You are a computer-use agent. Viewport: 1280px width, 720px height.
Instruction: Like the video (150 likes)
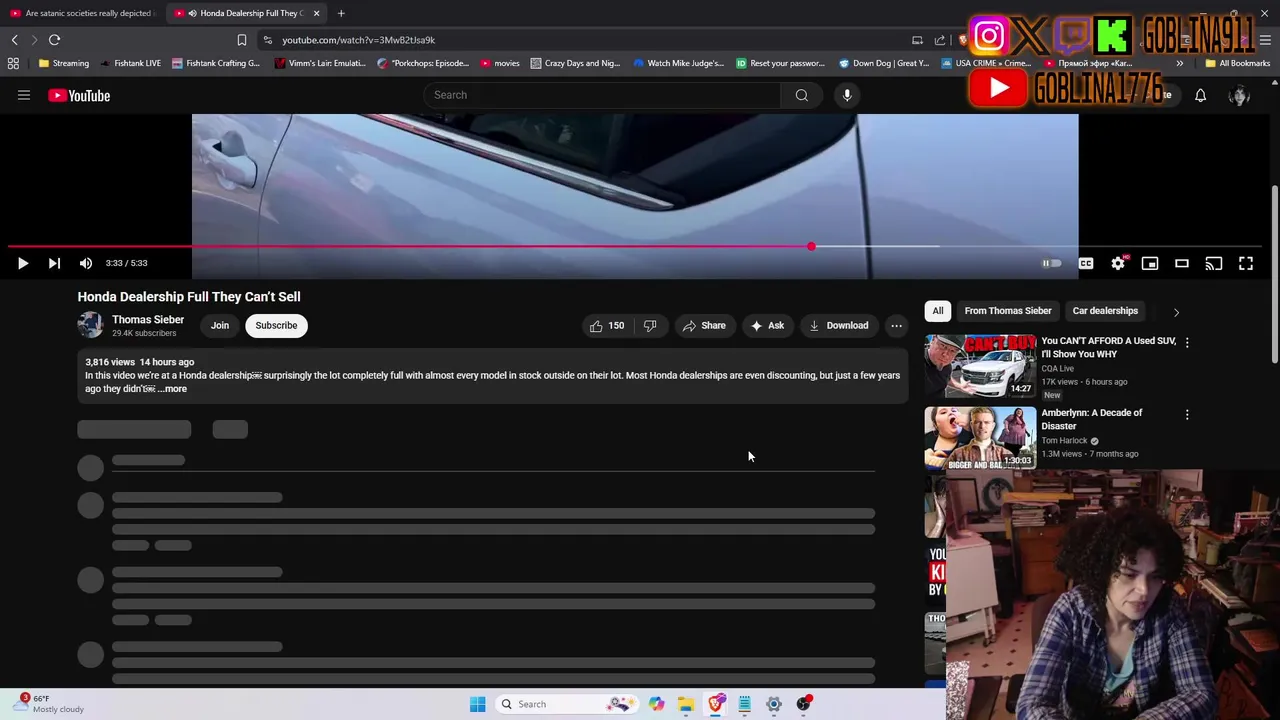[x=607, y=325]
